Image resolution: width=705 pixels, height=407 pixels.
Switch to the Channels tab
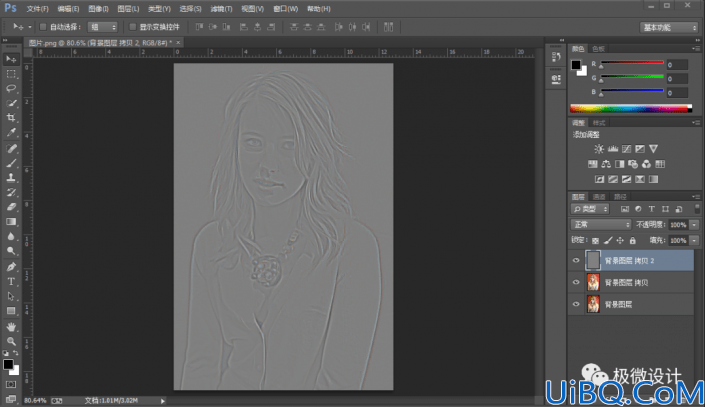pos(599,197)
